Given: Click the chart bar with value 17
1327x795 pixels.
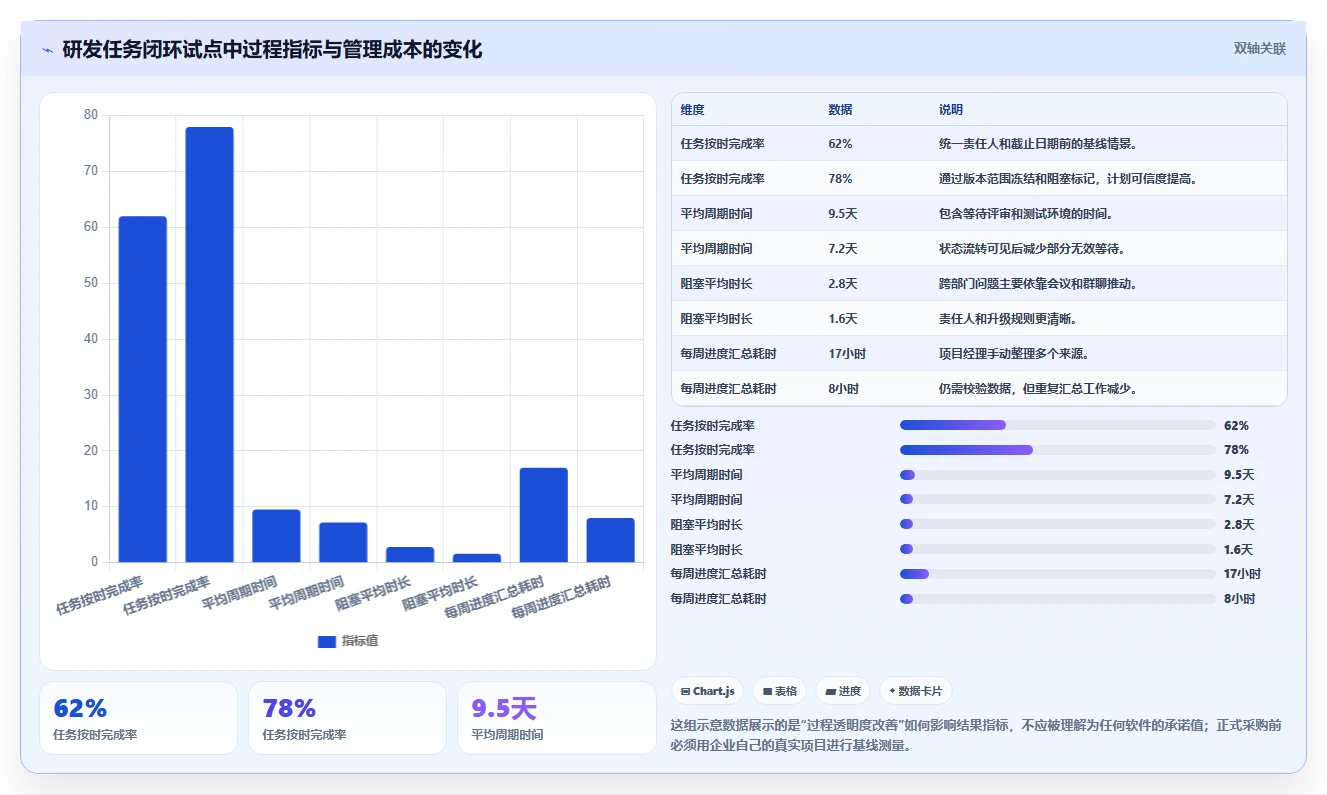Looking at the screenshot, I should coord(544,515).
